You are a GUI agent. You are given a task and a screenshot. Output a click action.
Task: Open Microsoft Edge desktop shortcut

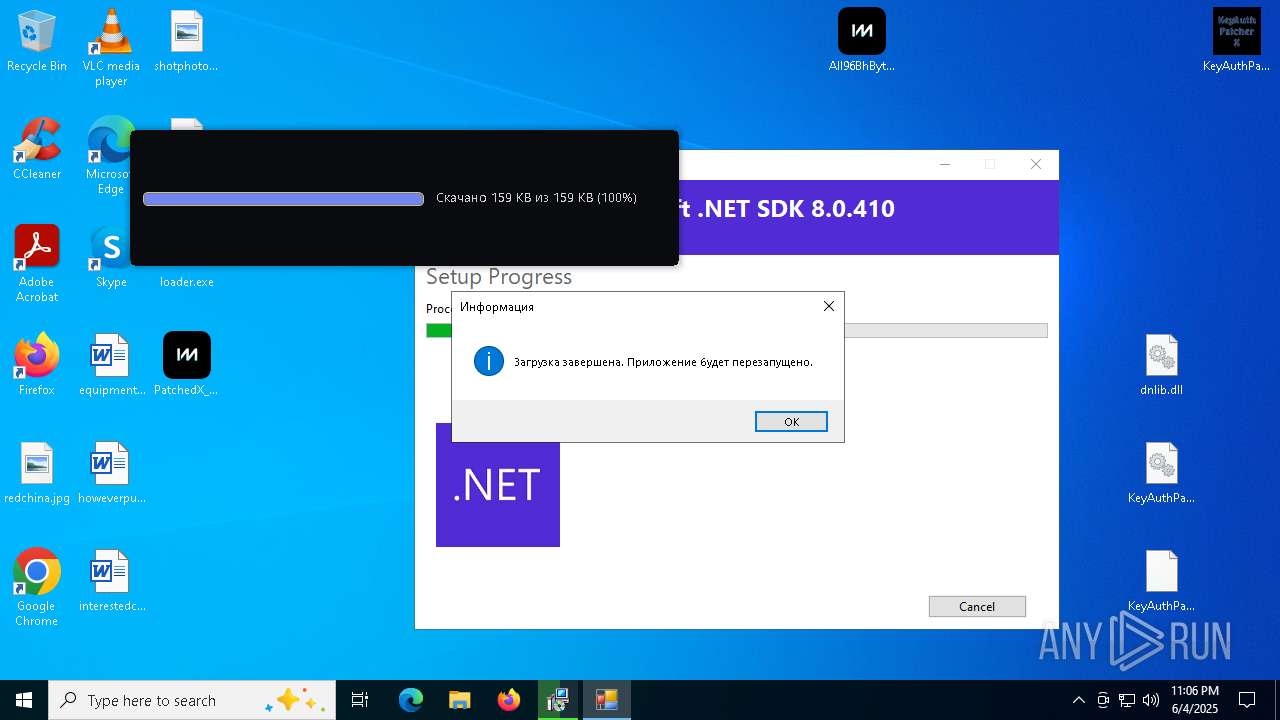[110, 157]
